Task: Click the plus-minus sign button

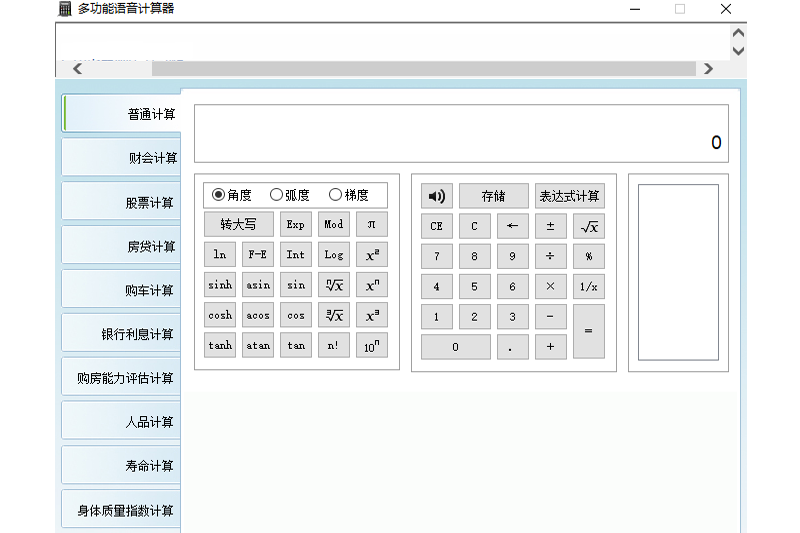Action: click(551, 226)
